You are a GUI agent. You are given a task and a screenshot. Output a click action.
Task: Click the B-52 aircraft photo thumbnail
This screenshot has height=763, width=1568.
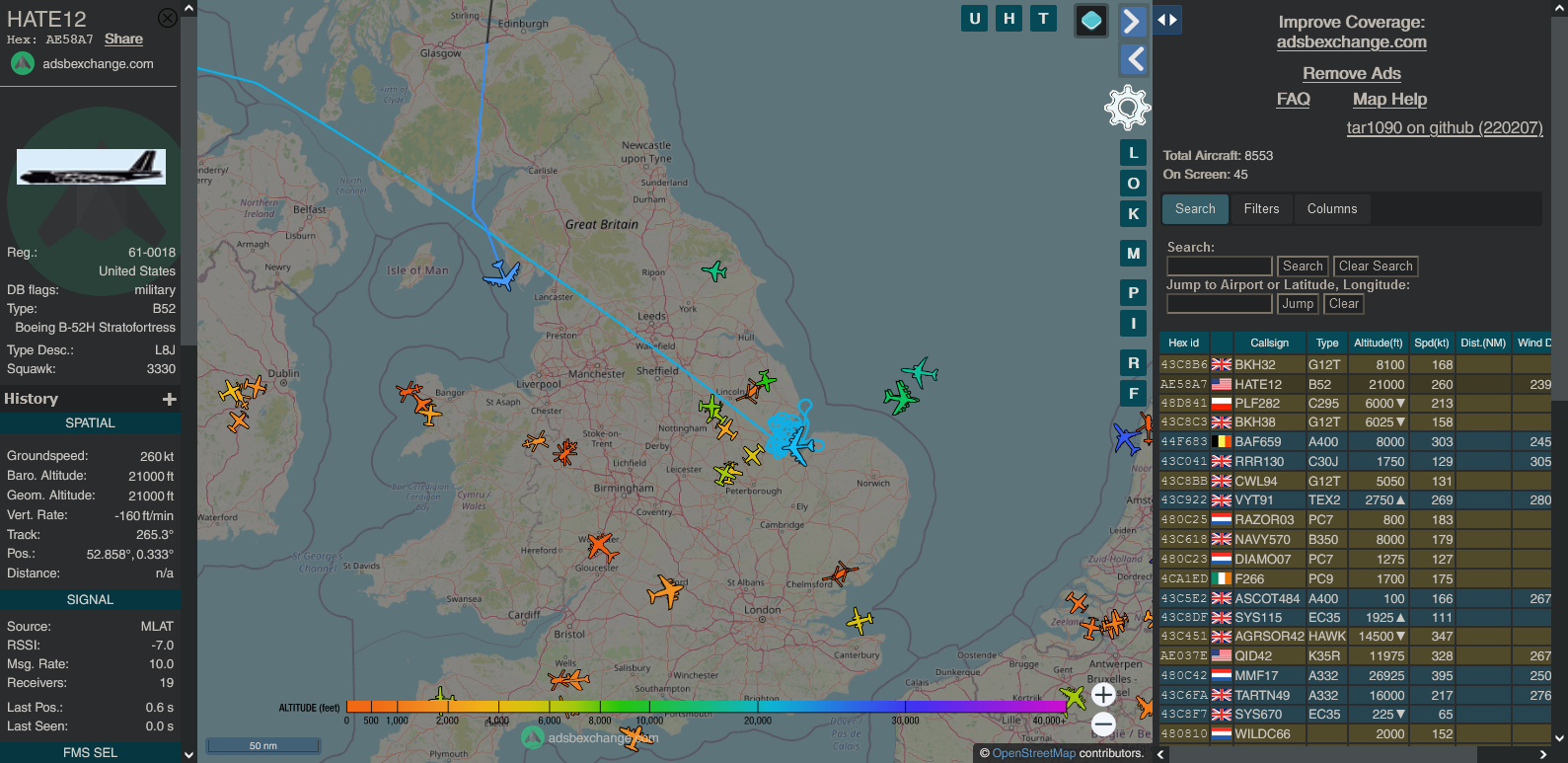[91, 167]
